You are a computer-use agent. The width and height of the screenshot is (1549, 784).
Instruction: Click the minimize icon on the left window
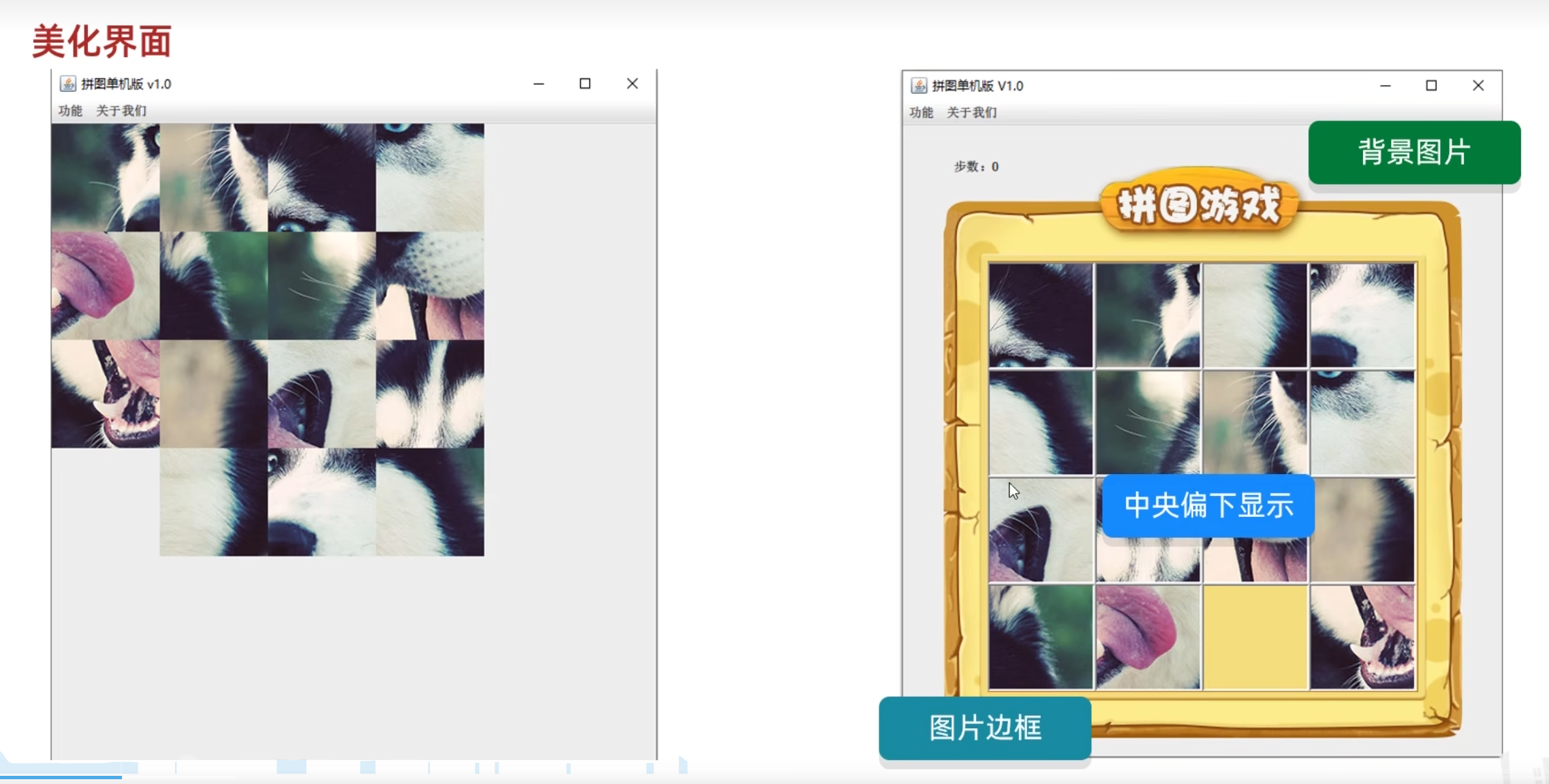(x=539, y=83)
